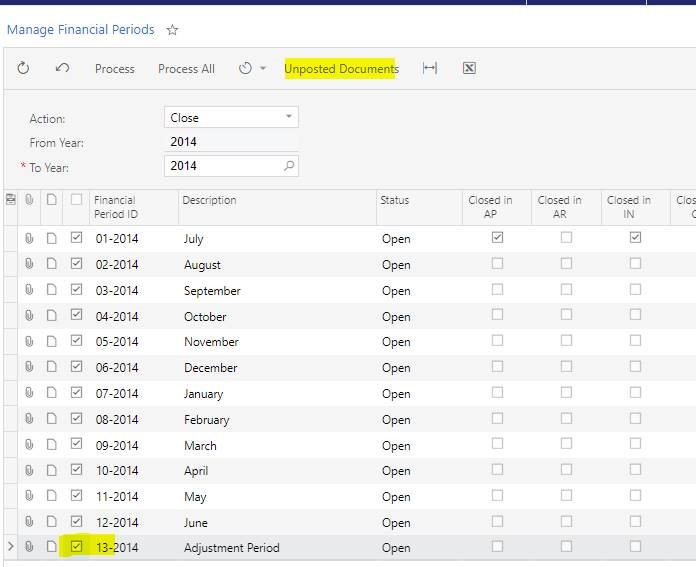696x567 pixels.
Task: Open To Year lookup magnifier
Action: 289,166
